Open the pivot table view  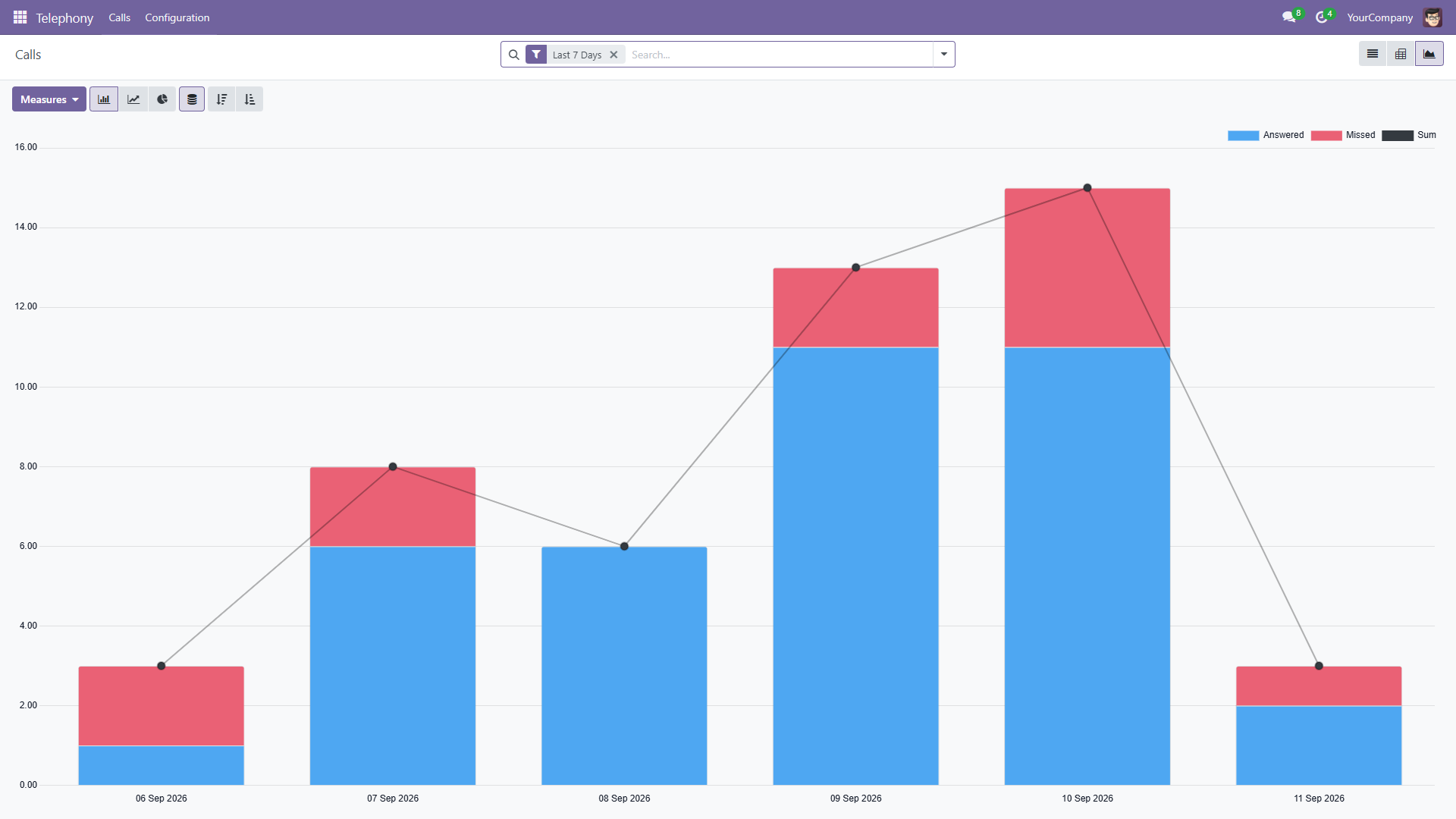[x=1401, y=54]
